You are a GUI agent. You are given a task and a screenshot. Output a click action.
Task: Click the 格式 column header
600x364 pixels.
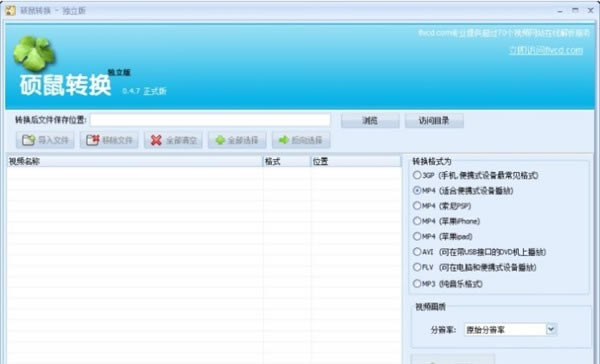(x=286, y=162)
